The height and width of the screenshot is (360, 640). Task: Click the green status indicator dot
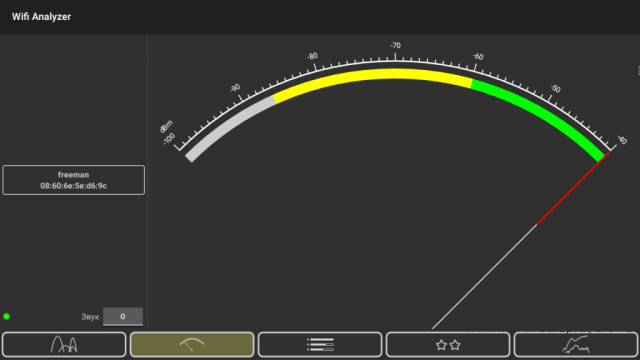[7, 316]
